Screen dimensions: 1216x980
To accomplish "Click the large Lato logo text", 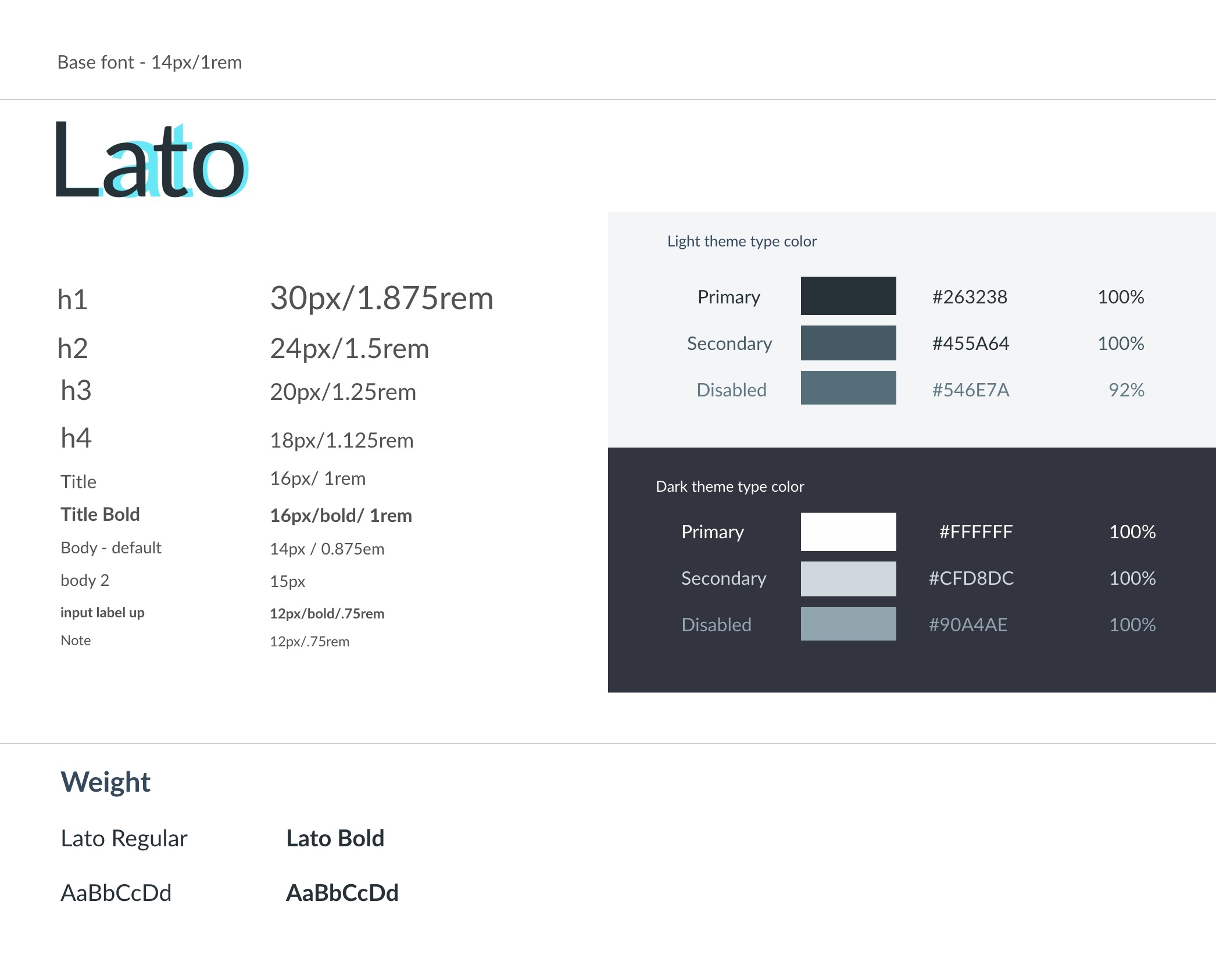I will click(151, 161).
